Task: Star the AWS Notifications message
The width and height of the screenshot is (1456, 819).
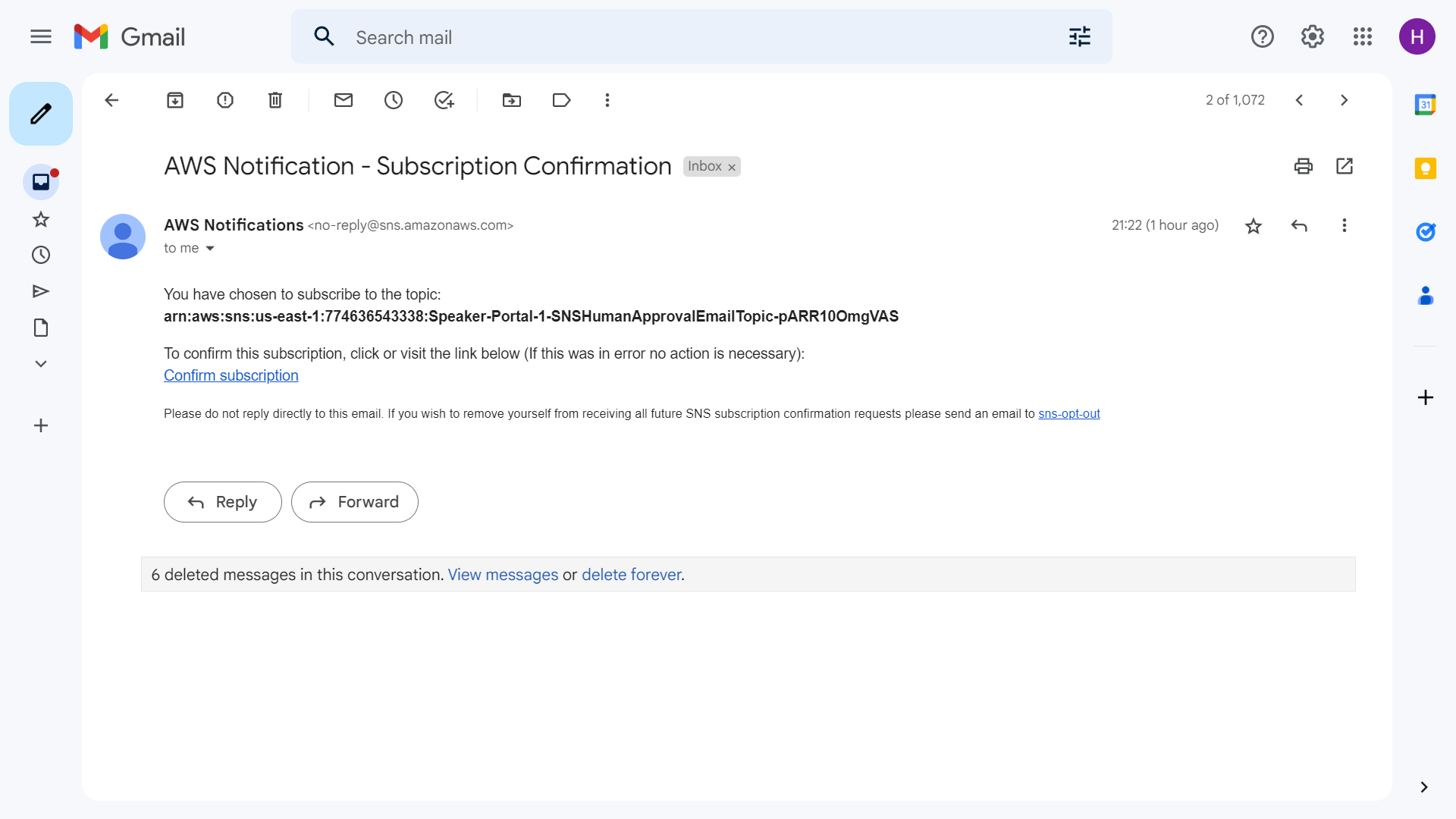Action: (1254, 226)
